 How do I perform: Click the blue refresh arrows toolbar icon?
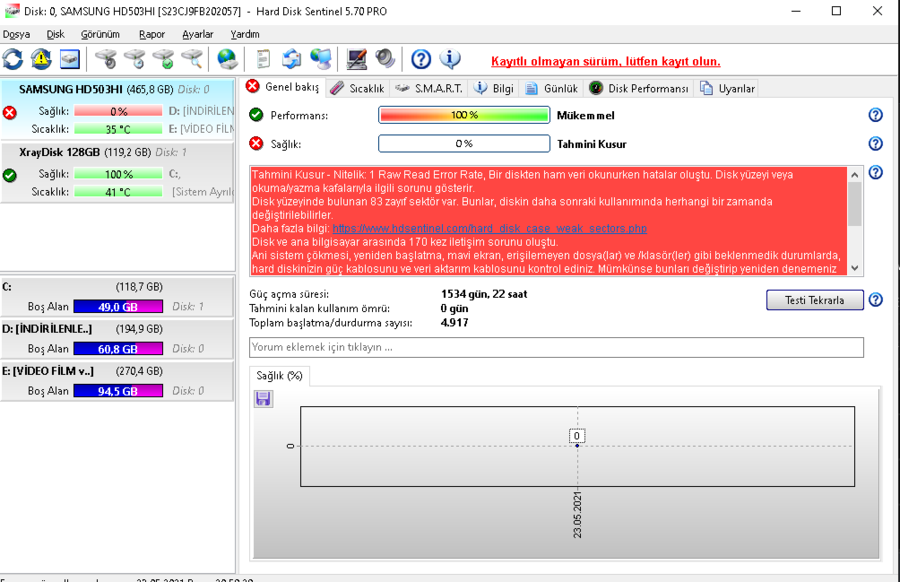[x=13, y=59]
